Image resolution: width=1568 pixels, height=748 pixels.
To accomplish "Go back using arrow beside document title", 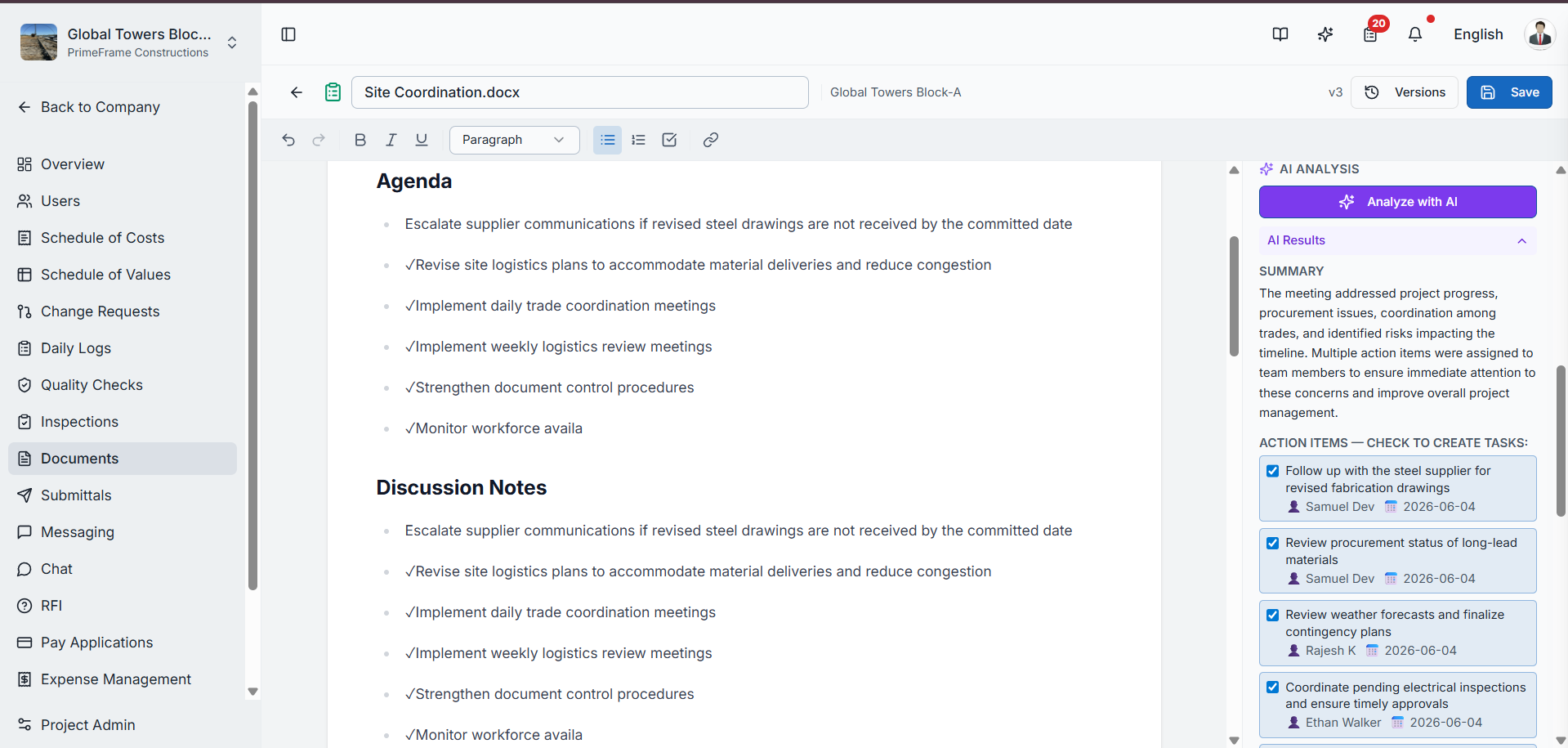I will click(297, 92).
